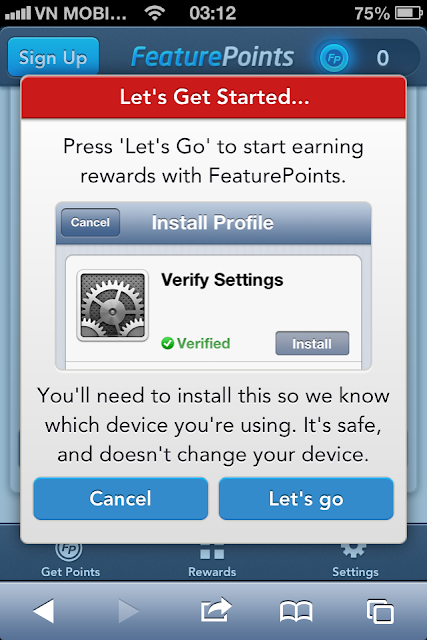Click the small Cancel in Install Profile bar
This screenshot has width=427, height=640.
pos(90,222)
